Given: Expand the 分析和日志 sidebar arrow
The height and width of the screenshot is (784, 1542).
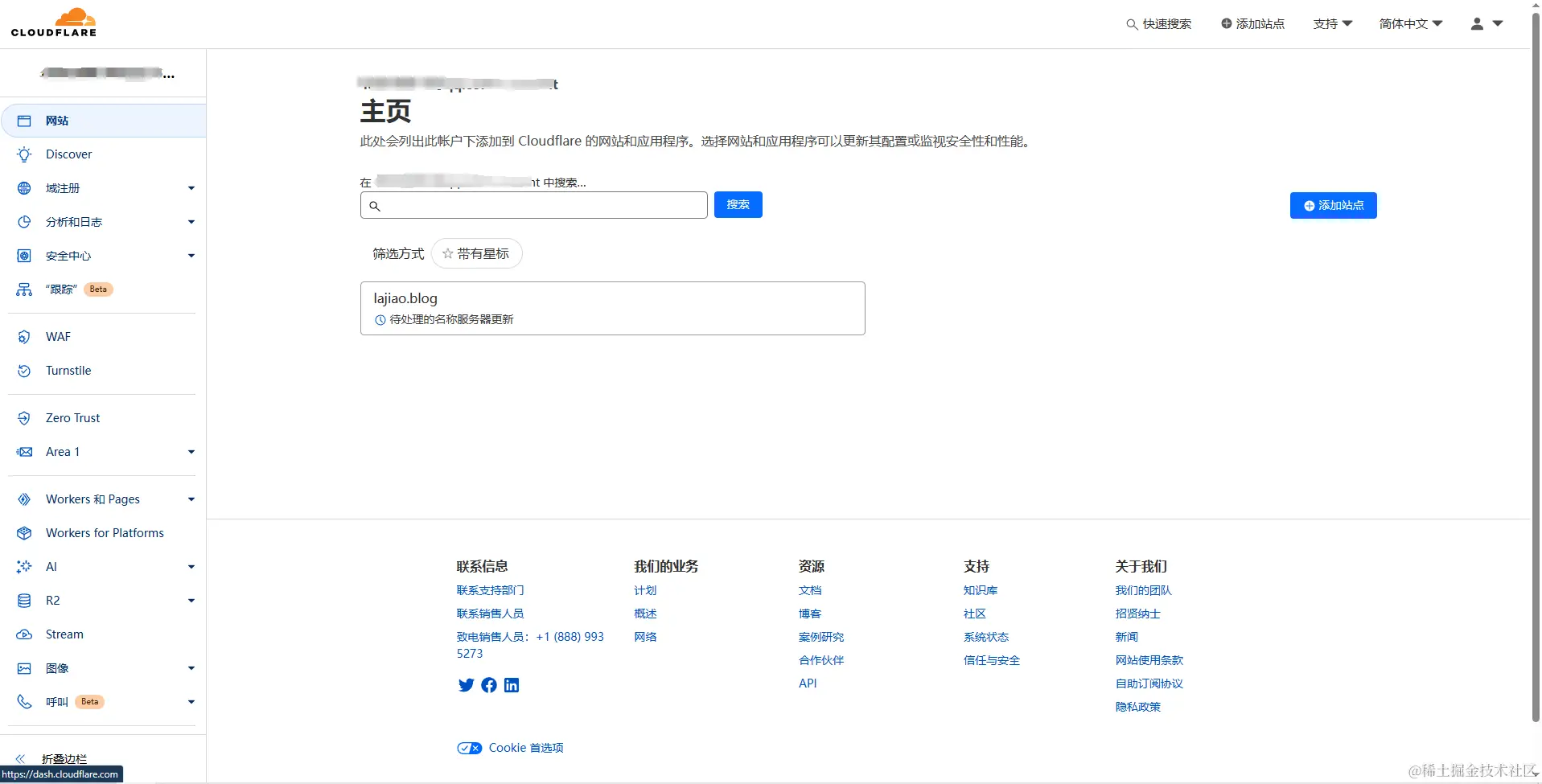Looking at the screenshot, I should (191, 222).
